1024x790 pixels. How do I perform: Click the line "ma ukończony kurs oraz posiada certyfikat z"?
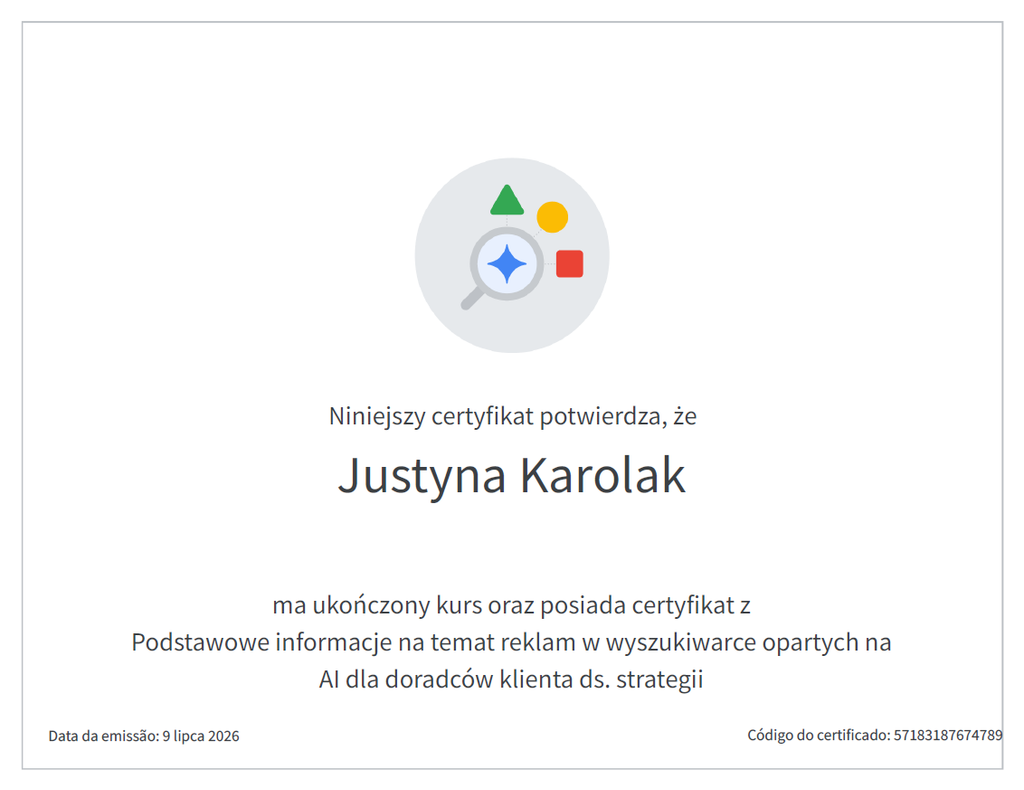[x=511, y=605]
